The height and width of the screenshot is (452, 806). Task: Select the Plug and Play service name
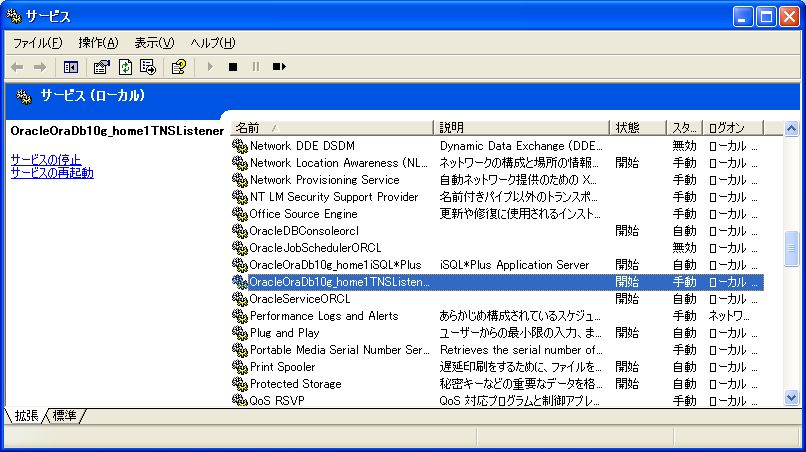click(x=284, y=333)
